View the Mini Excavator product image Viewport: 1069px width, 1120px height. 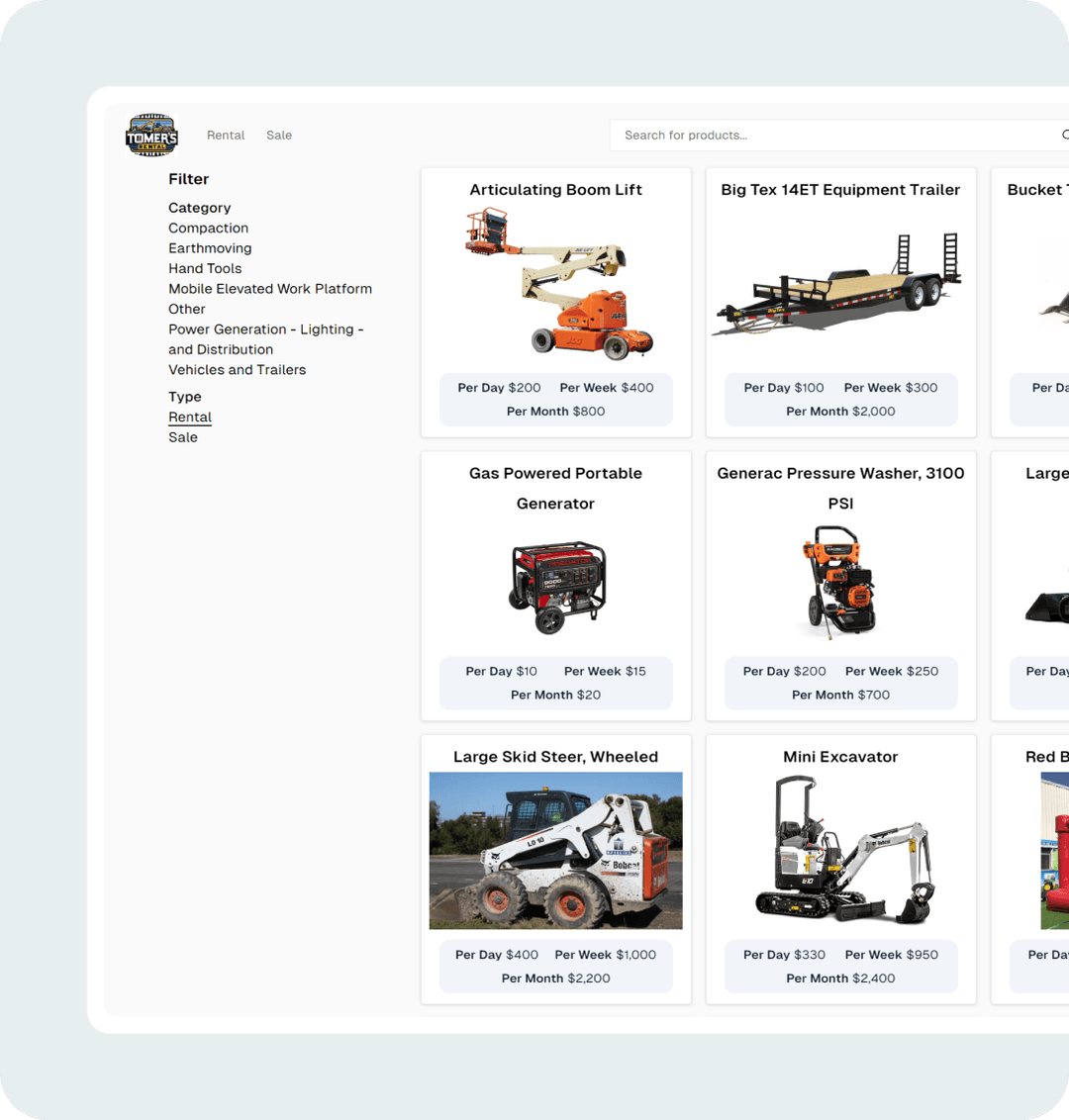pos(840,849)
